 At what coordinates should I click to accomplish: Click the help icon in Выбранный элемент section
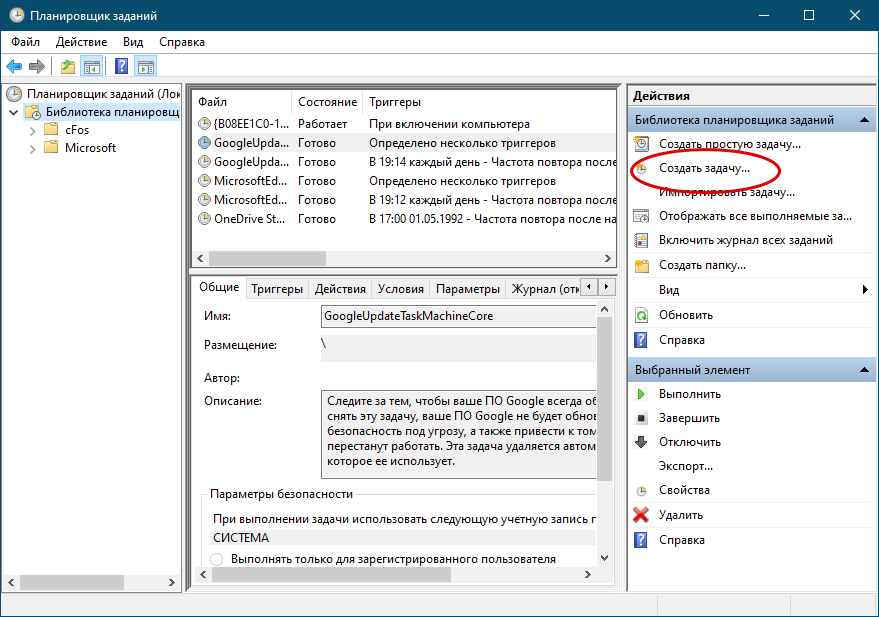[641, 540]
